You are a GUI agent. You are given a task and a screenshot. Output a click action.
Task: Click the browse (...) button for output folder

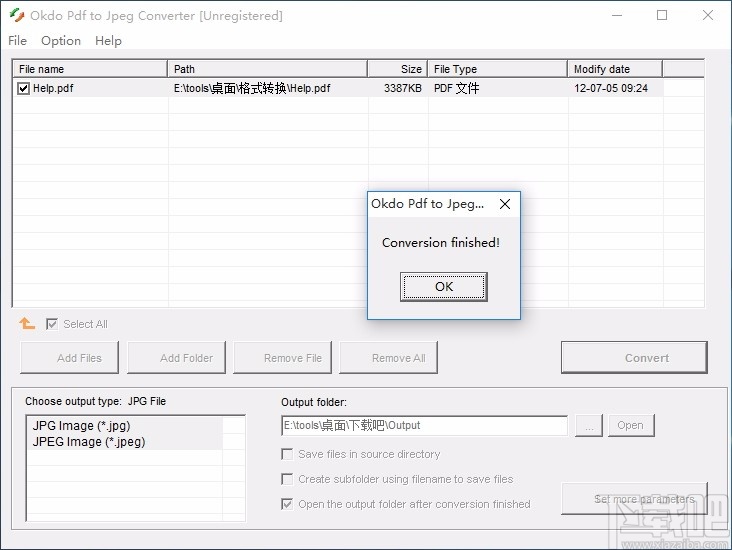[589, 425]
